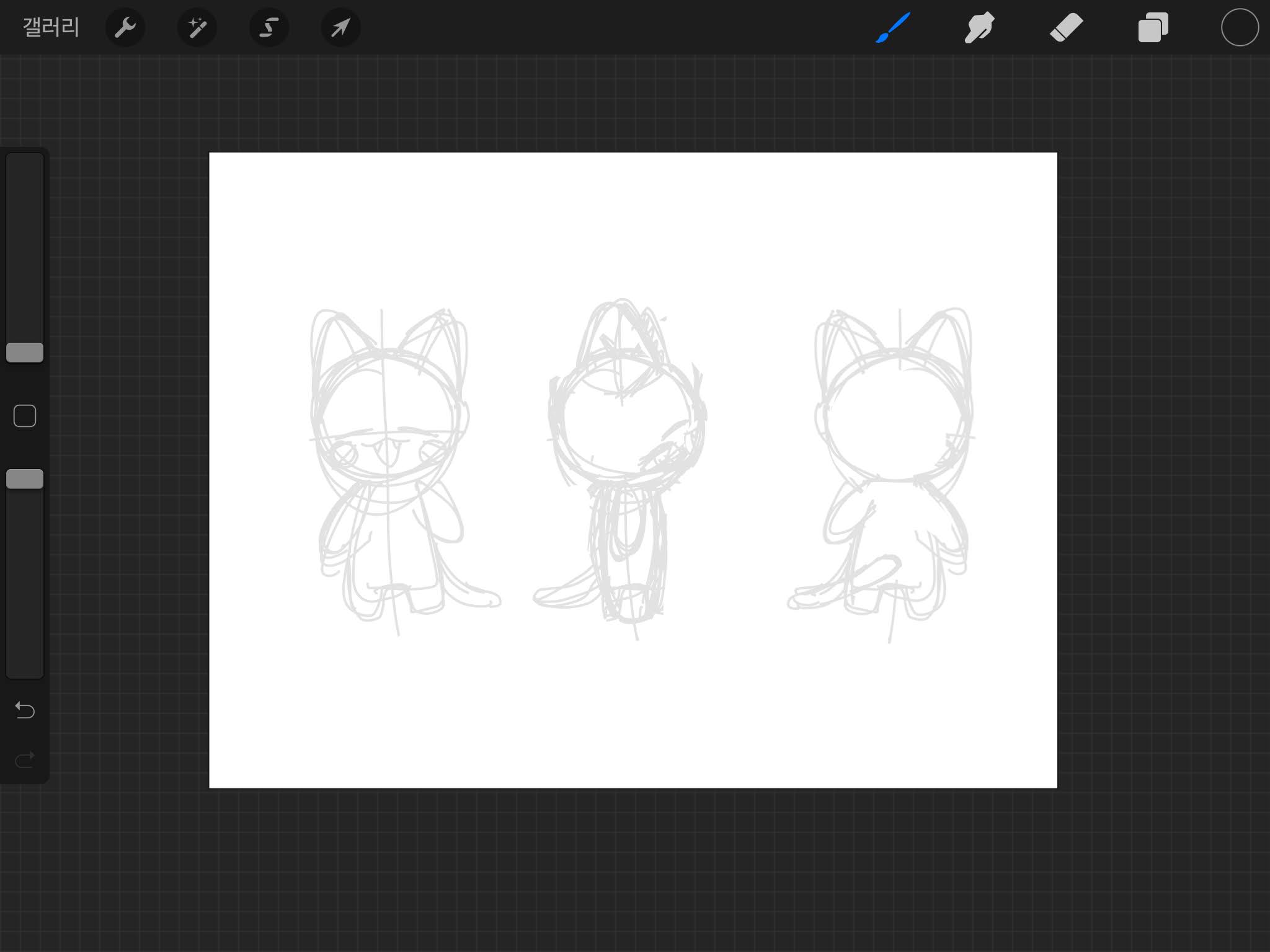Click the redo arrow
Image resolution: width=1270 pixels, height=952 pixels.
point(25,760)
